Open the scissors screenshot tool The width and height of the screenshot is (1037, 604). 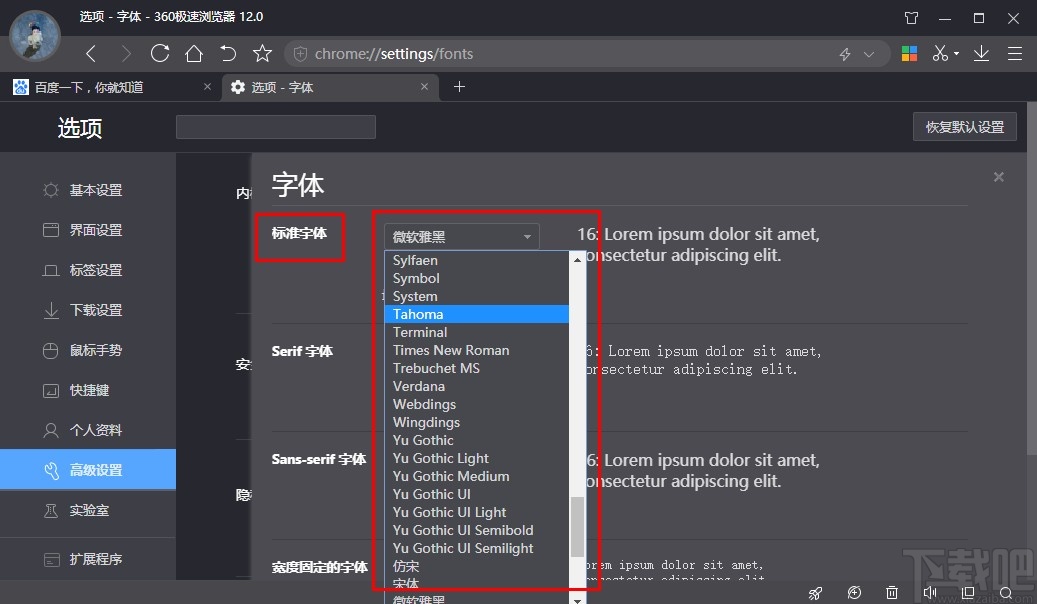coord(940,54)
